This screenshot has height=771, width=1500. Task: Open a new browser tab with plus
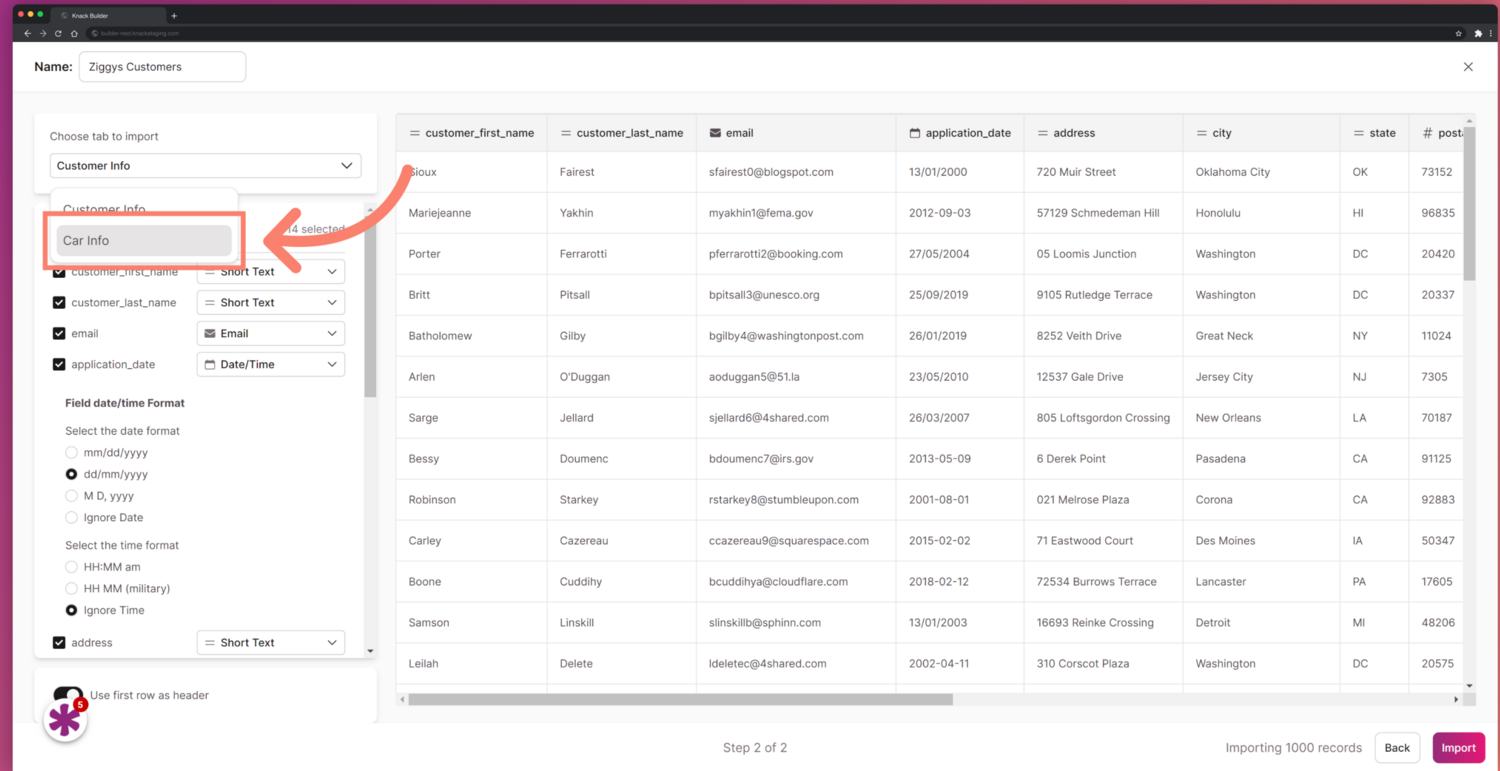[174, 16]
